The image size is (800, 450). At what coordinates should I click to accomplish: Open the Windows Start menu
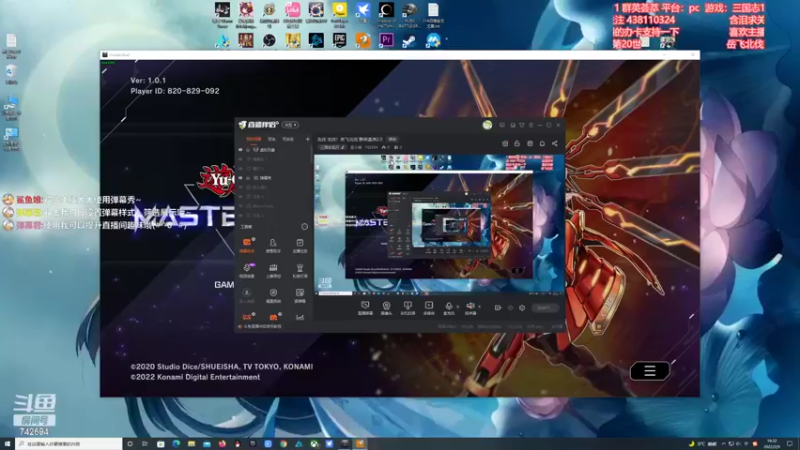pyautogui.click(x=7, y=444)
